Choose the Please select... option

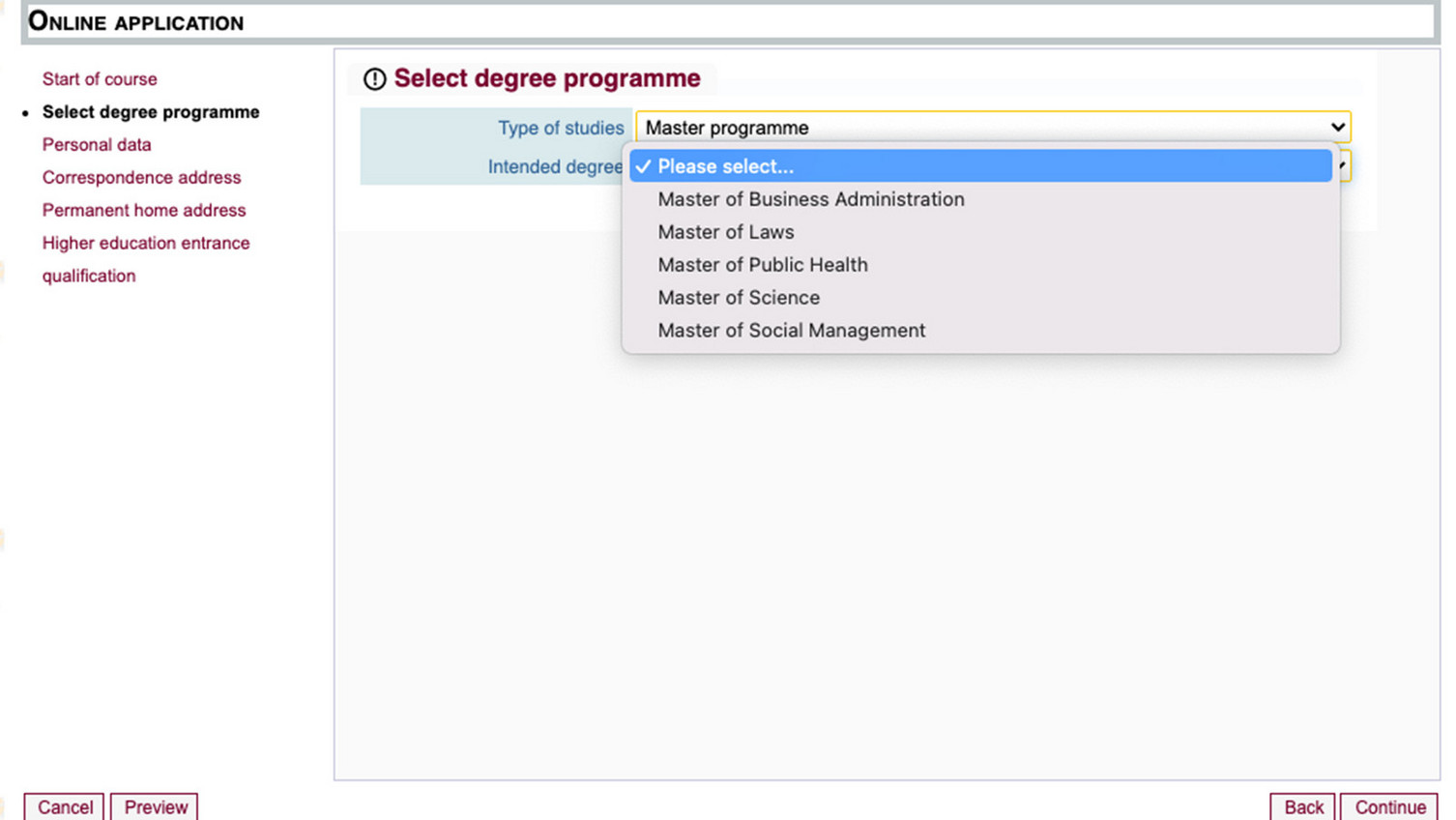[725, 166]
